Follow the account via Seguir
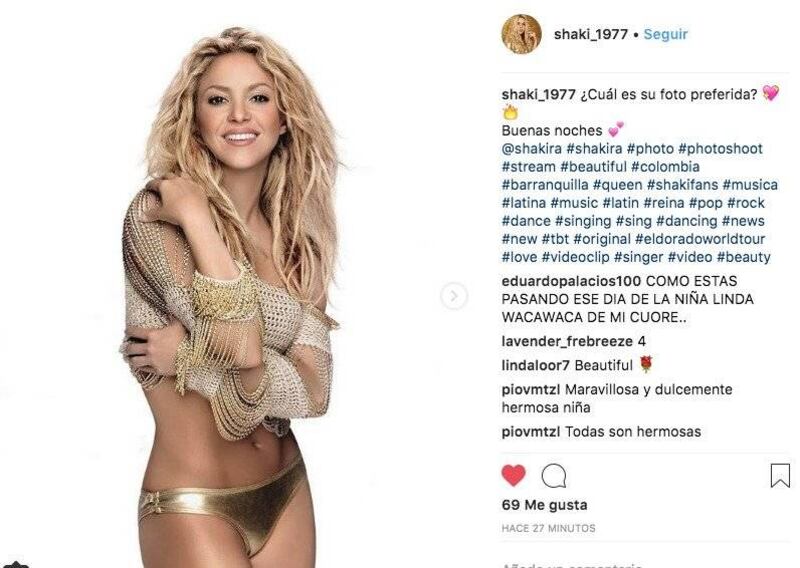Screen dimensions: 800x568 [665, 34]
